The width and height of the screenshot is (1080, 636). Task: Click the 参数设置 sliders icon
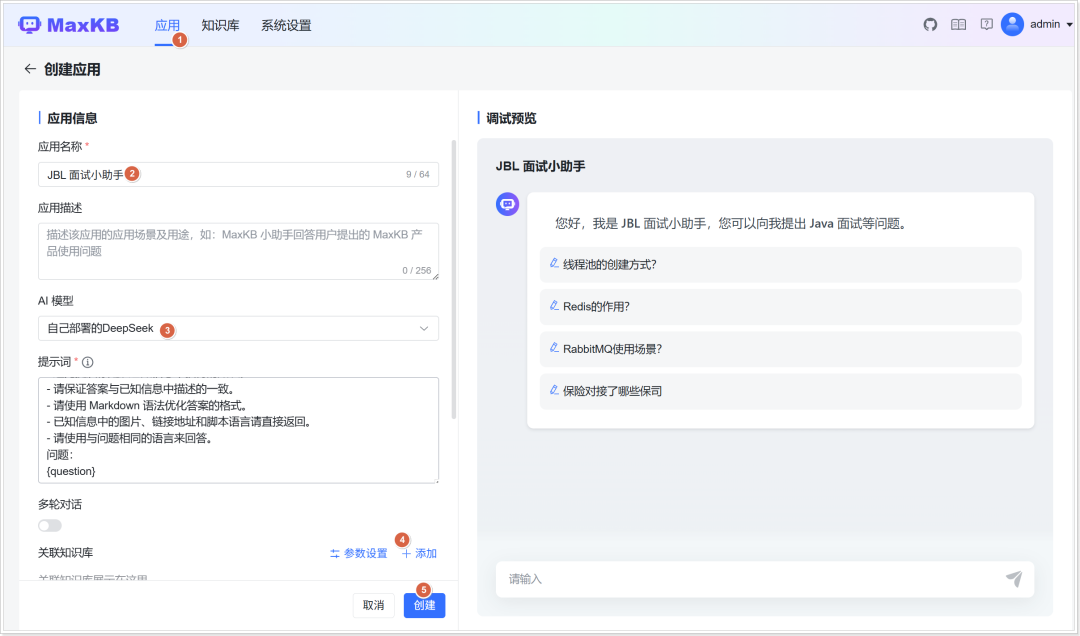point(335,553)
